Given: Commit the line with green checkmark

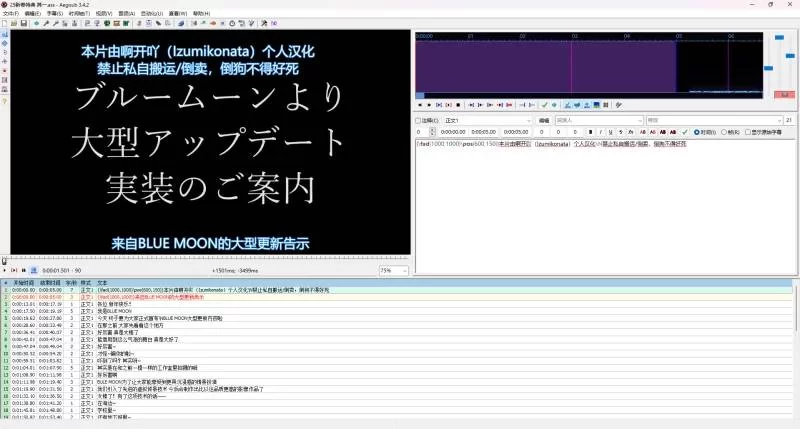Looking at the screenshot, I should click(685, 132).
